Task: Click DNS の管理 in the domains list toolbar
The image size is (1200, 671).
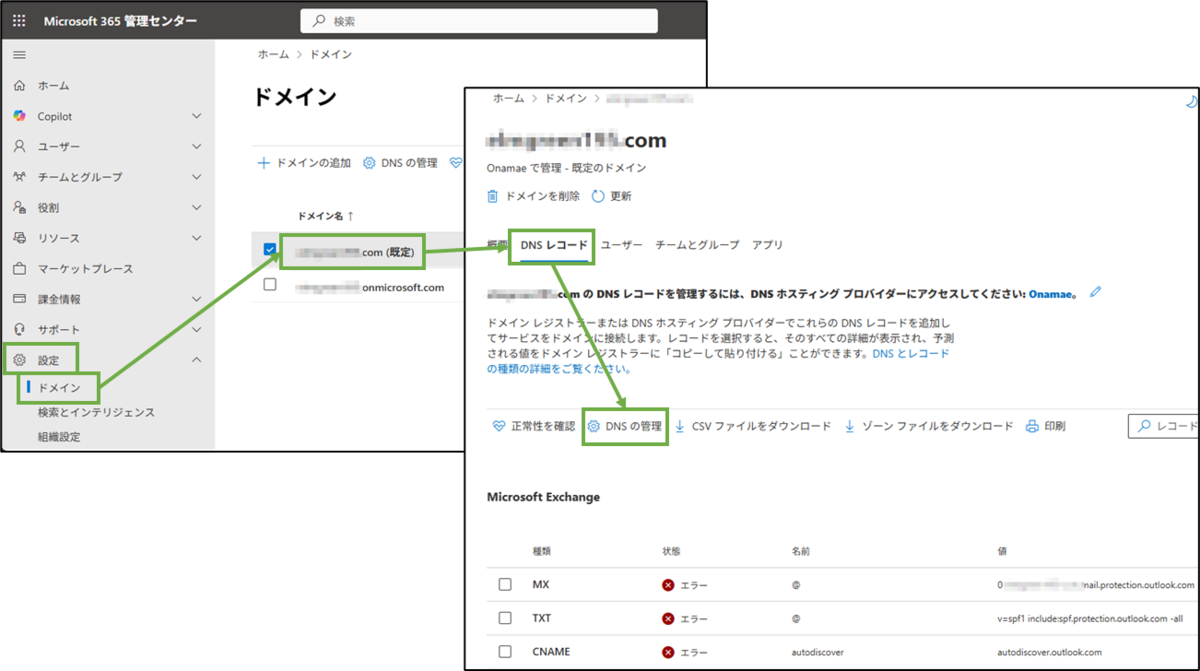Action: [x=400, y=163]
